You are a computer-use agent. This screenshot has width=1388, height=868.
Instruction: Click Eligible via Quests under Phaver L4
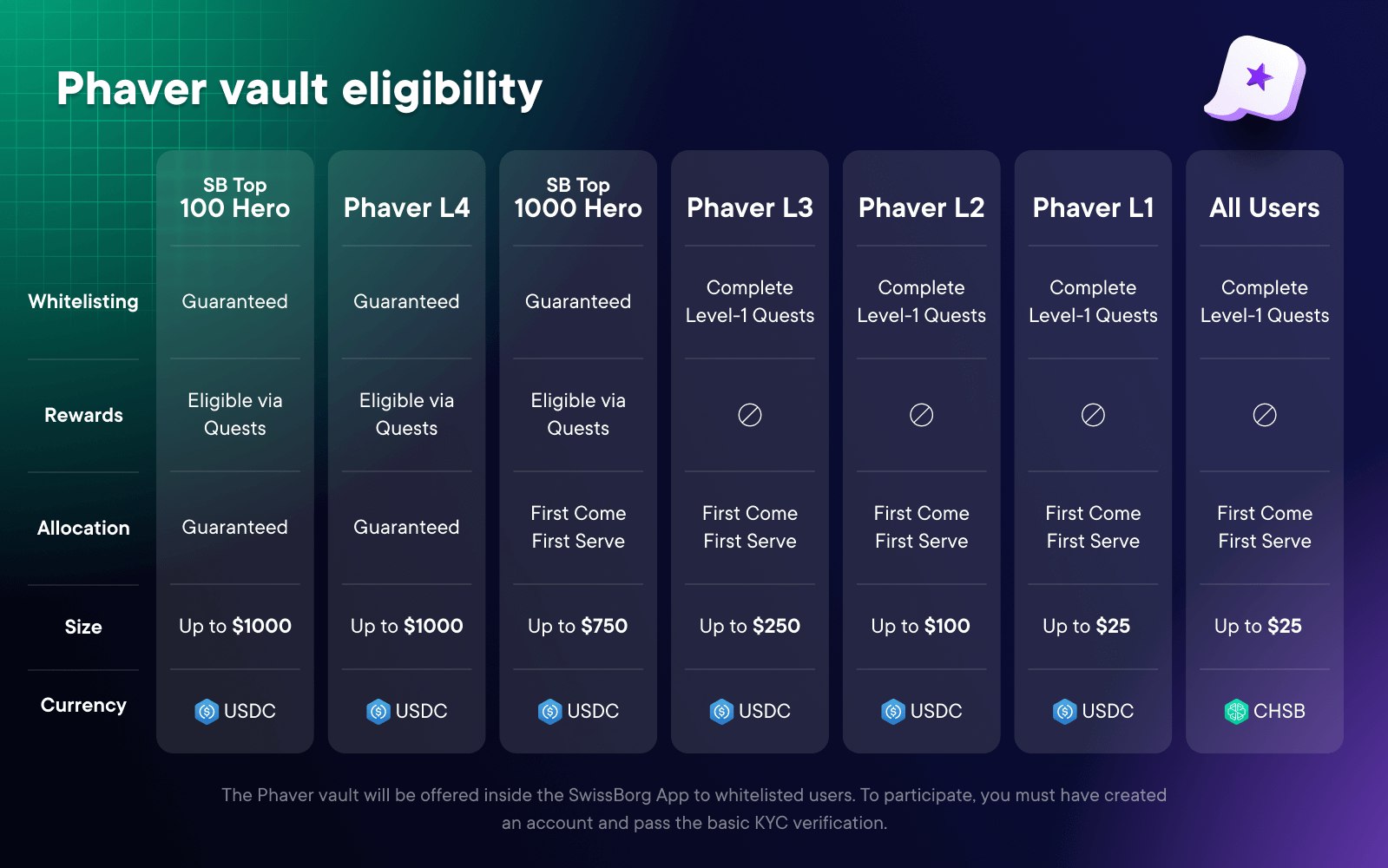coord(406,414)
